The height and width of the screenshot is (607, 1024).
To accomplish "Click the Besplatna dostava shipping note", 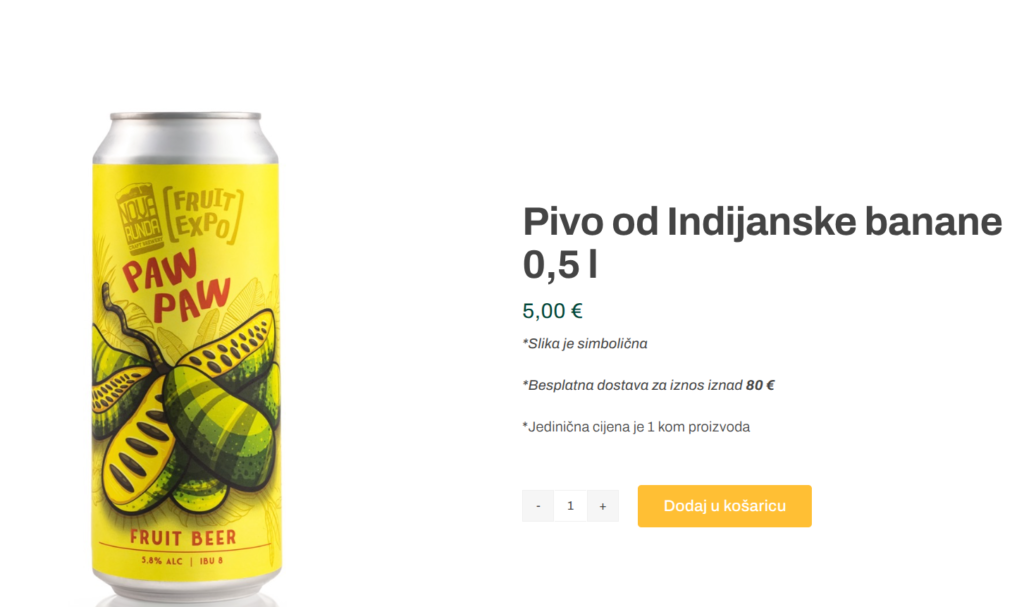I will (x=648, y=386).
